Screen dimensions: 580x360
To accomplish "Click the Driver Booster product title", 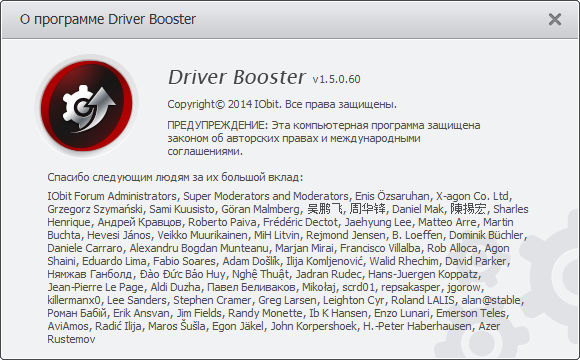I will [x=237, y=77].
